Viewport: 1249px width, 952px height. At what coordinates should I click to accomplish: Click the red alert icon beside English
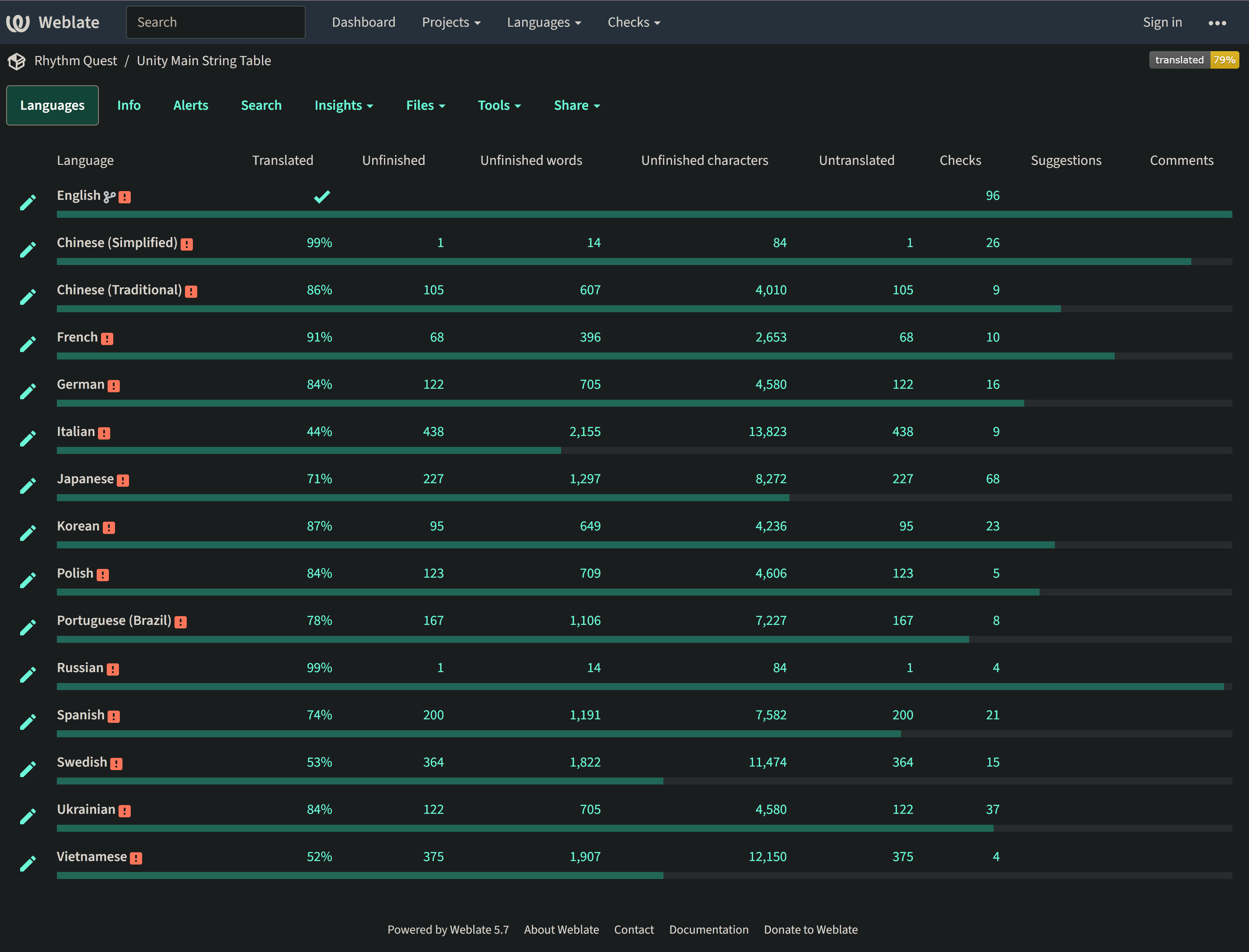click(125, 197)
